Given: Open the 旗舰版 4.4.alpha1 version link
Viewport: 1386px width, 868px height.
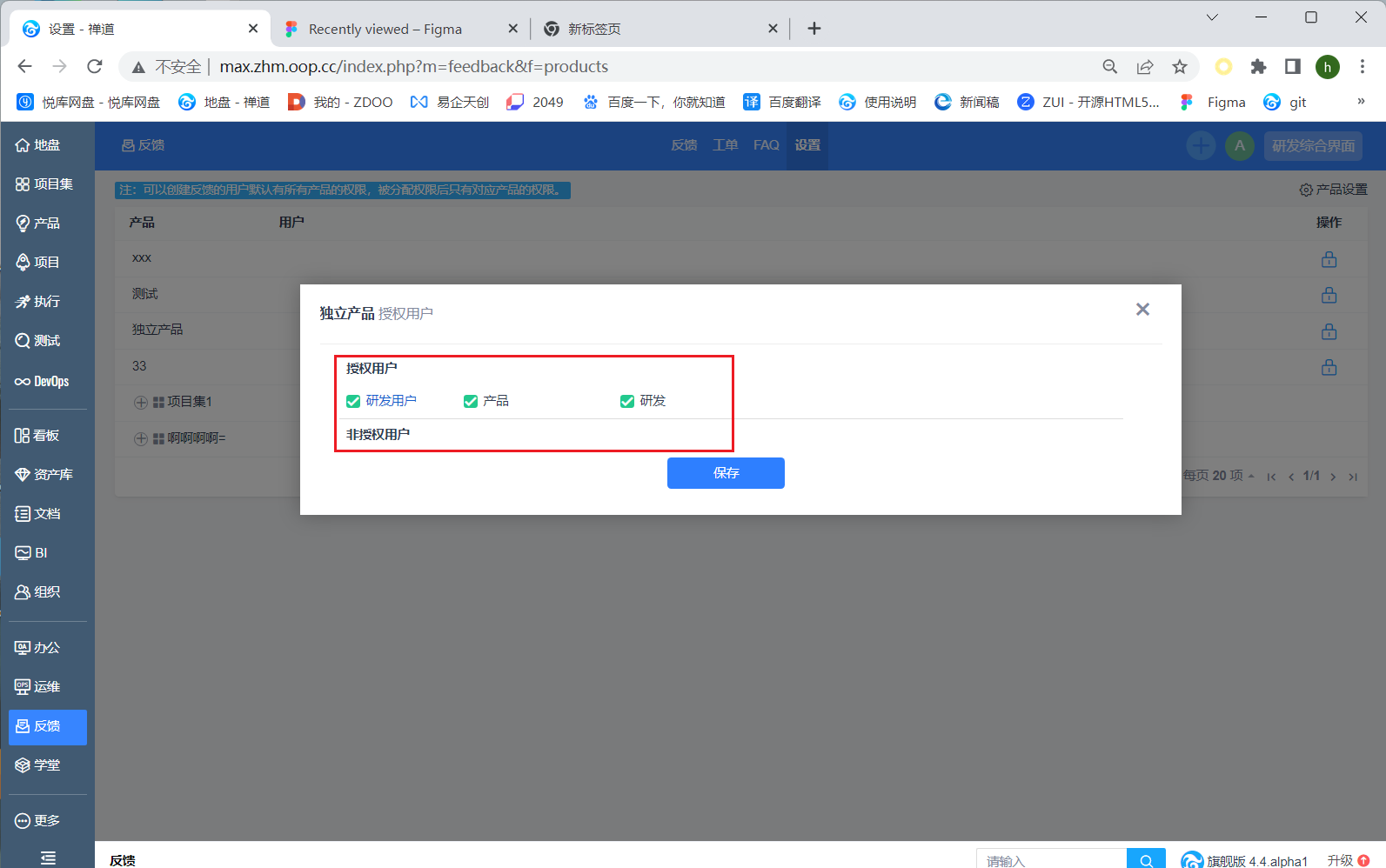Looking at the screenshot, I should 1244,861.
